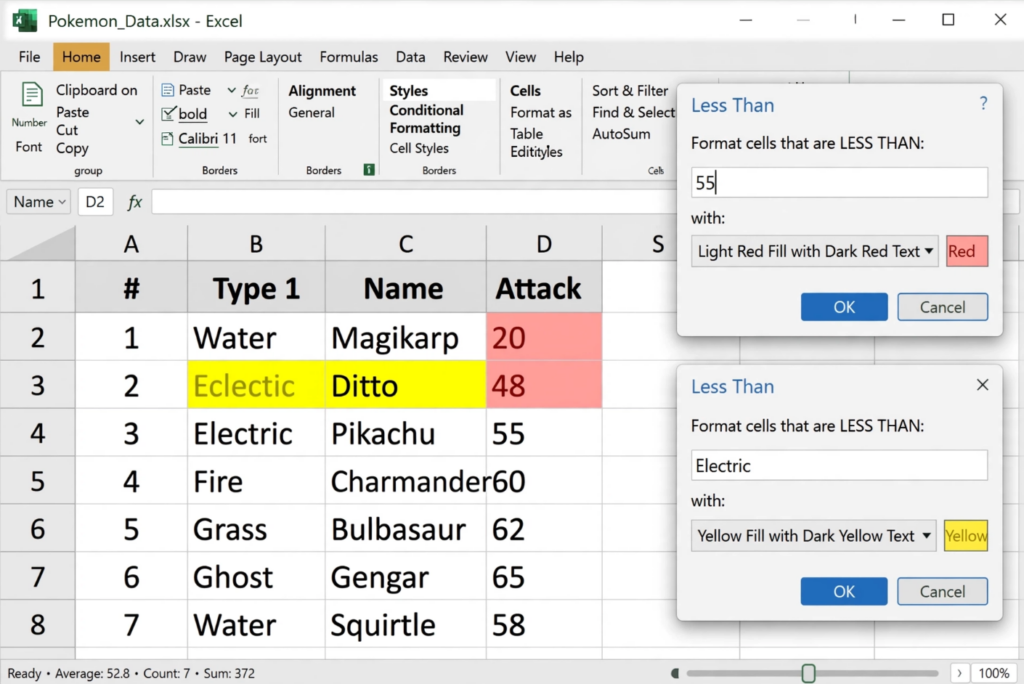Select column D header

point(544,244)
